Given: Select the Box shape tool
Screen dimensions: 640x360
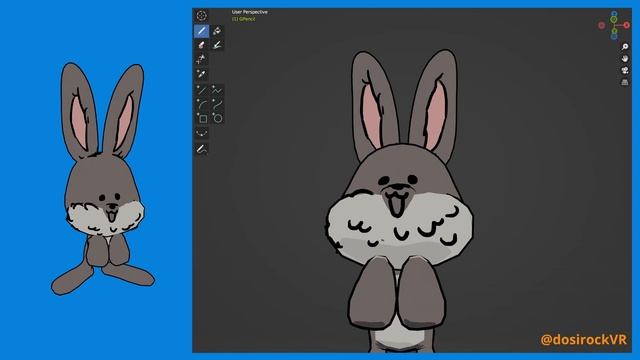Looking at the screenshot, I should tap(201, 118).
